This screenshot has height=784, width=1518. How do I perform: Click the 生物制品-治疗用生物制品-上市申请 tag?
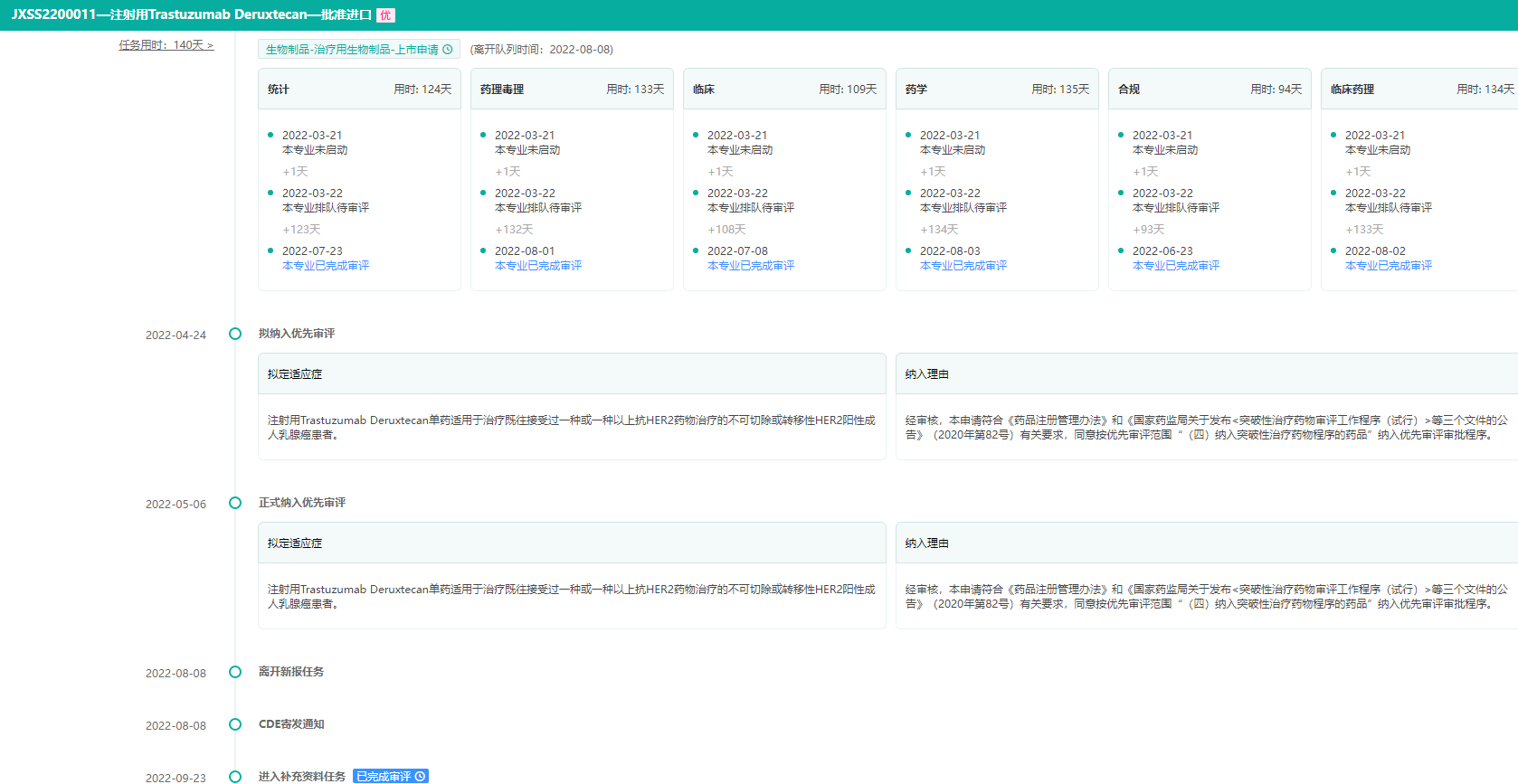(352, 50)
